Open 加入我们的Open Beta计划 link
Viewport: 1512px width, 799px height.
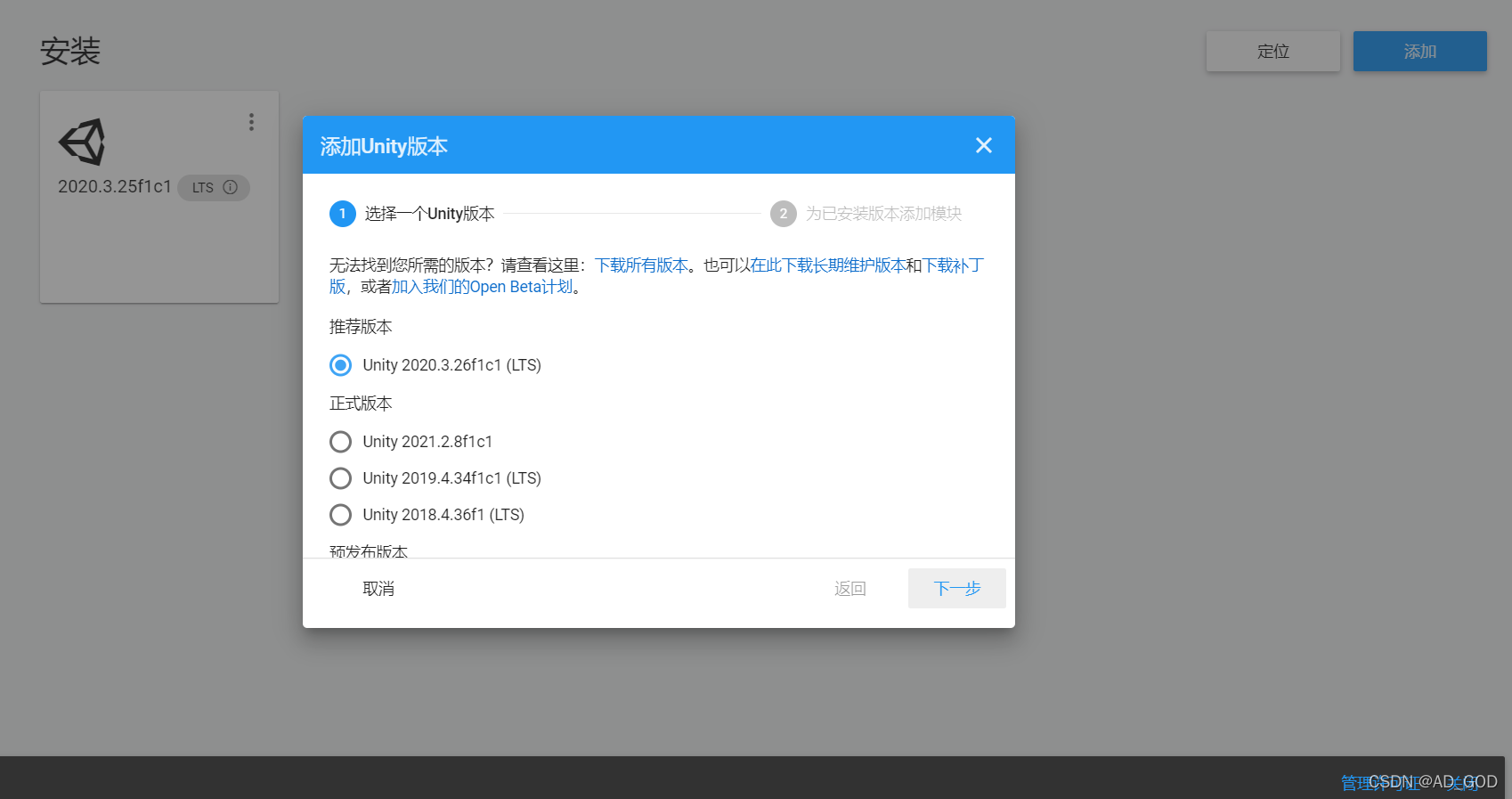click(482, 287)
